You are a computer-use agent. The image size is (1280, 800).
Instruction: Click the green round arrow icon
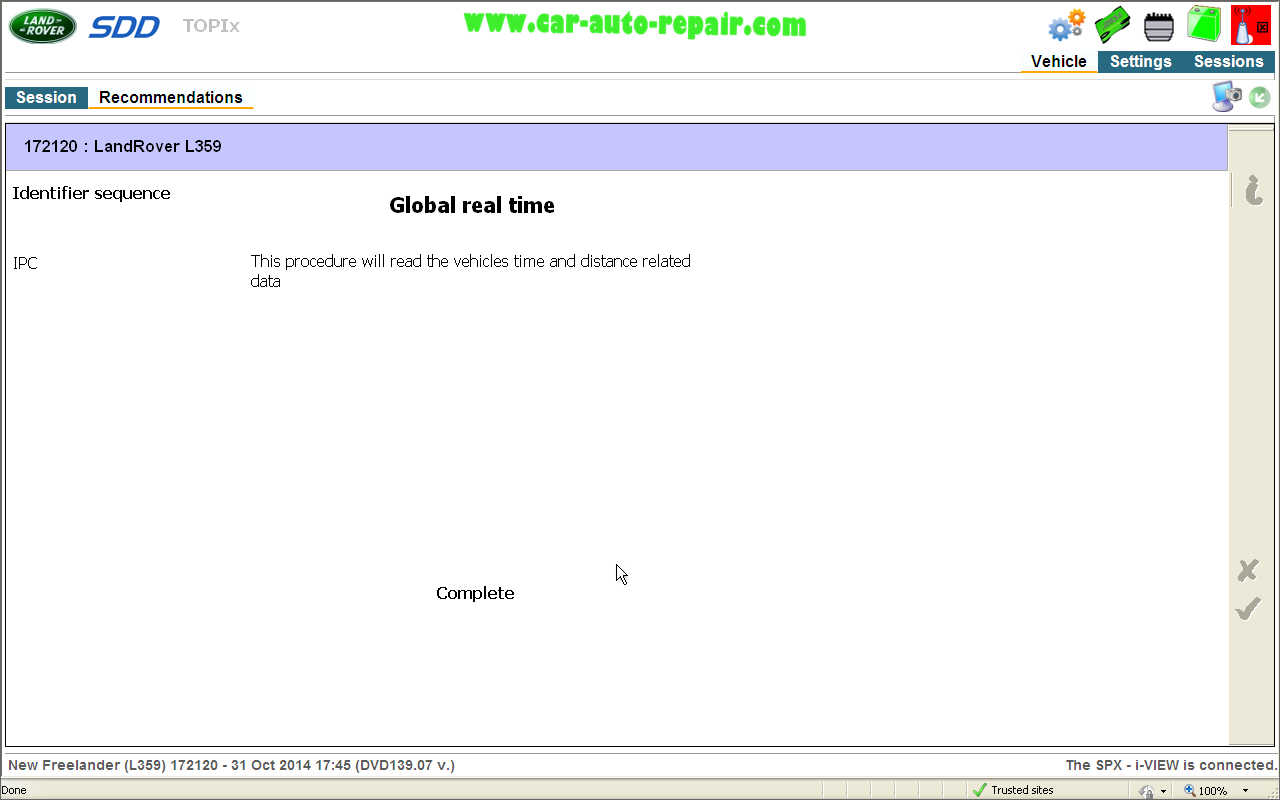tap(1259, 97)
